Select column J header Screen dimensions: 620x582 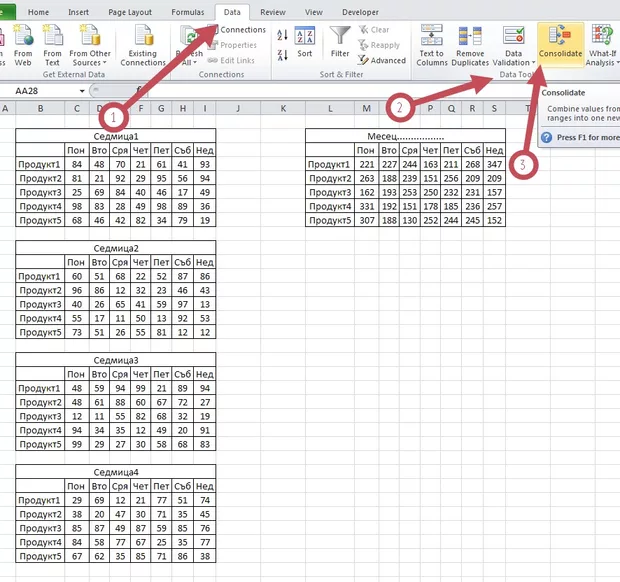[x=238, y=108]
